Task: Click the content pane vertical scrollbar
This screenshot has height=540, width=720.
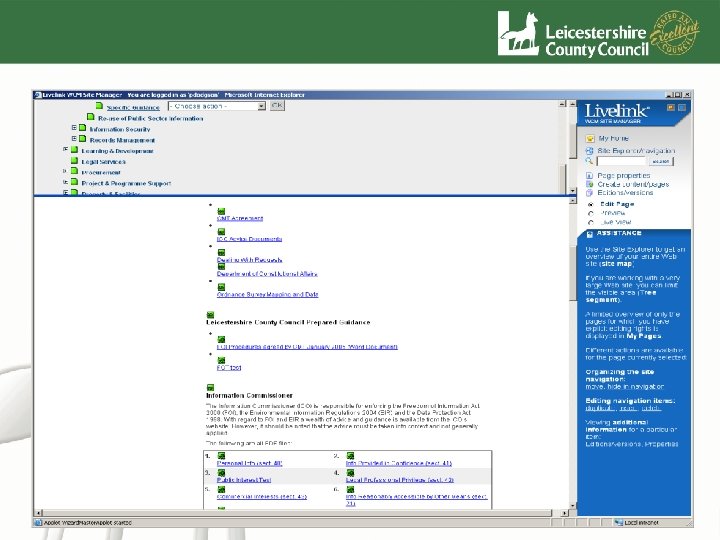Action: [x=573, y=353]
